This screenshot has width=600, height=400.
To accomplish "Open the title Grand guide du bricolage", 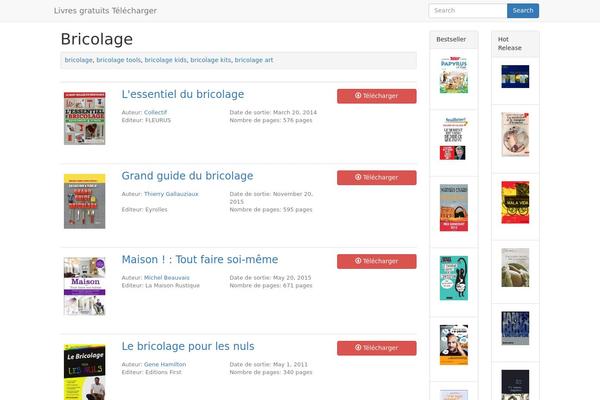I will (x=188, y=176).
